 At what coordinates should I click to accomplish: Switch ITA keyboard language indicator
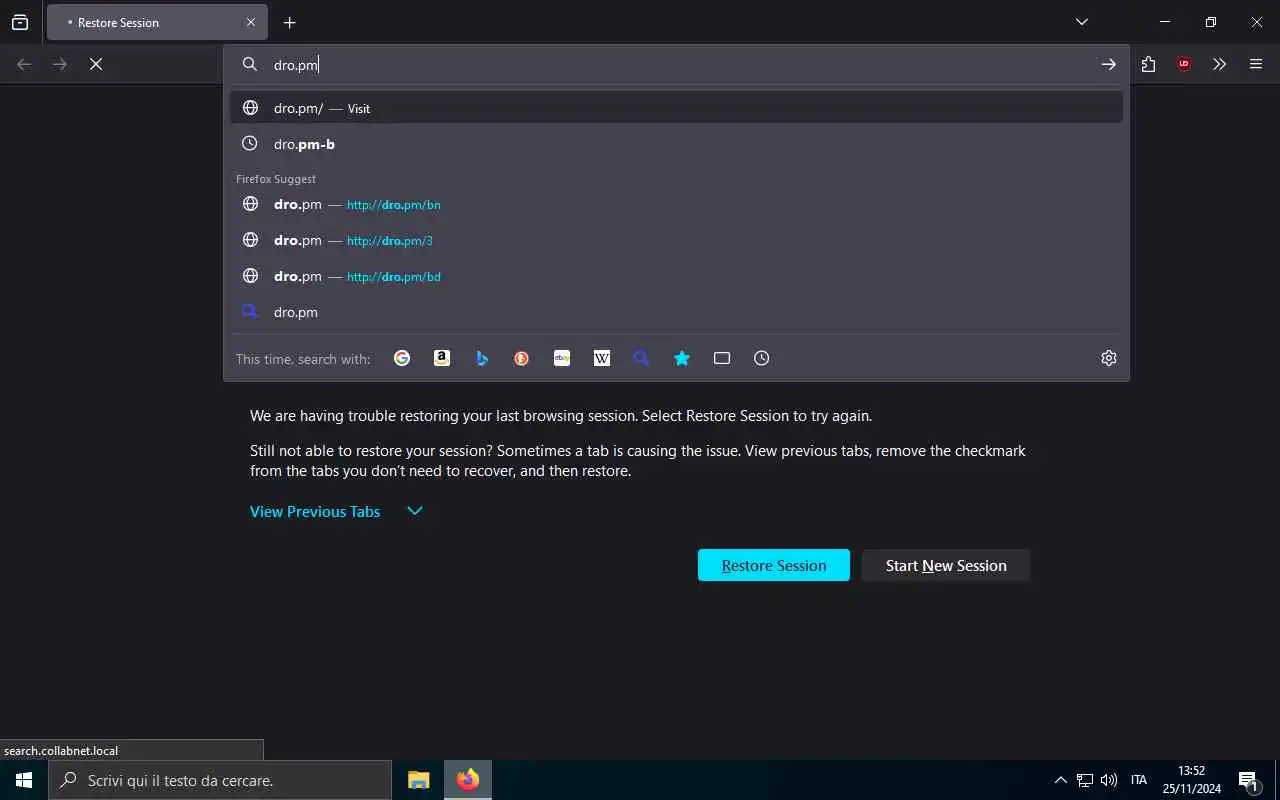[1139, 780]
